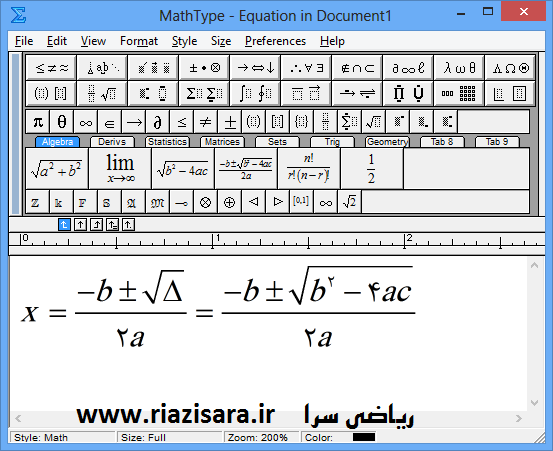The height and width of the screenshot is (451, 553).
Task: Insert the pi symbol from small bar
Action: click(x=38, y=122)
